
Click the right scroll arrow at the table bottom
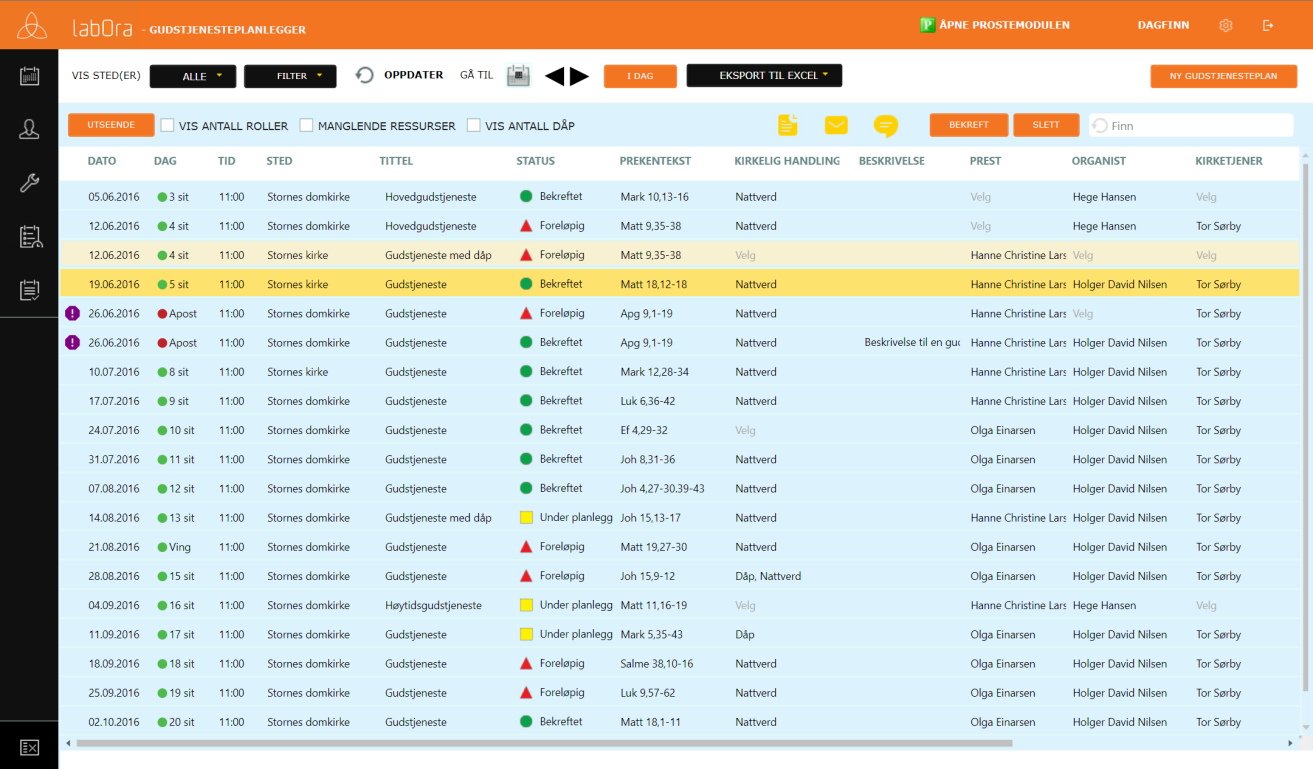pos(1290,743)
